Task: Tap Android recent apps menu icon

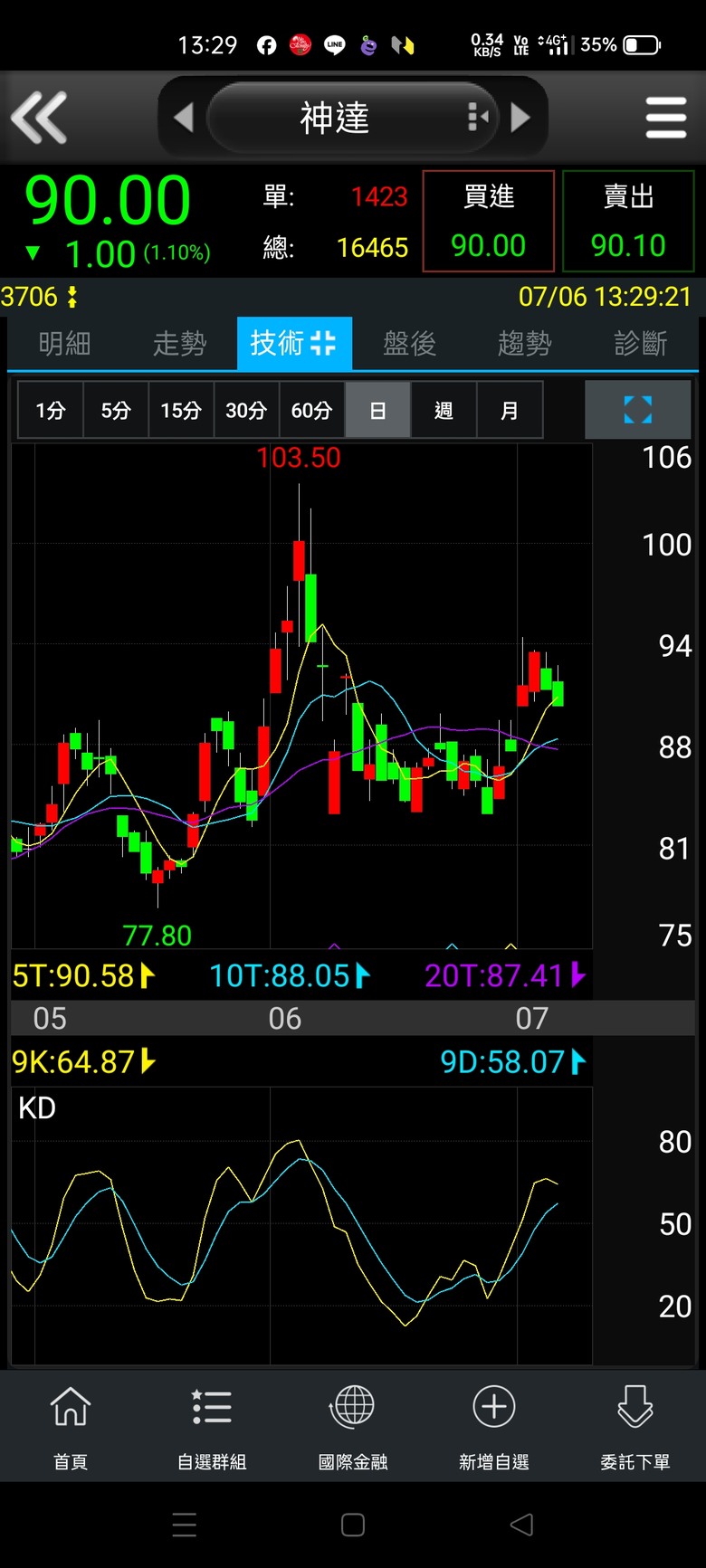Action: click(185, 1525)
